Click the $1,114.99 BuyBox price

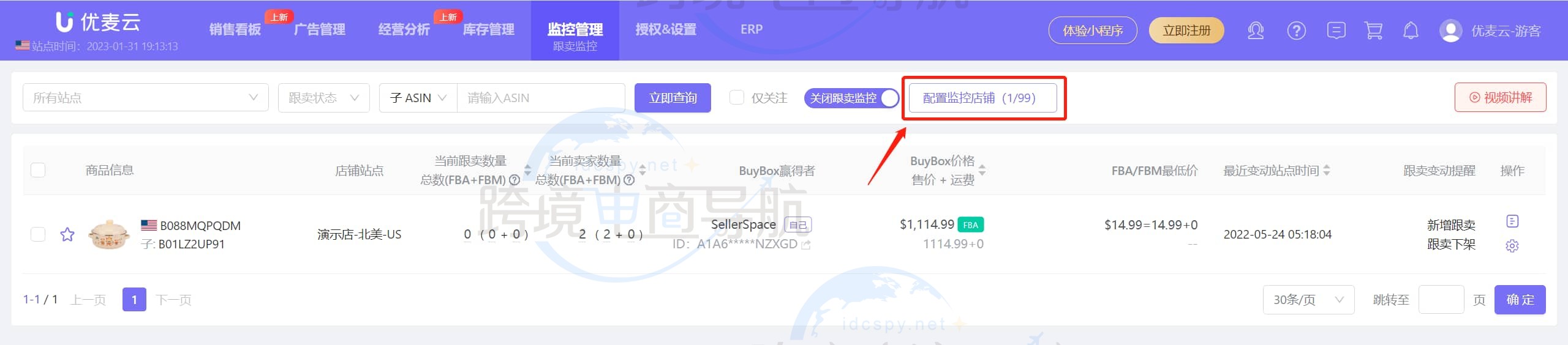point(927,224)
